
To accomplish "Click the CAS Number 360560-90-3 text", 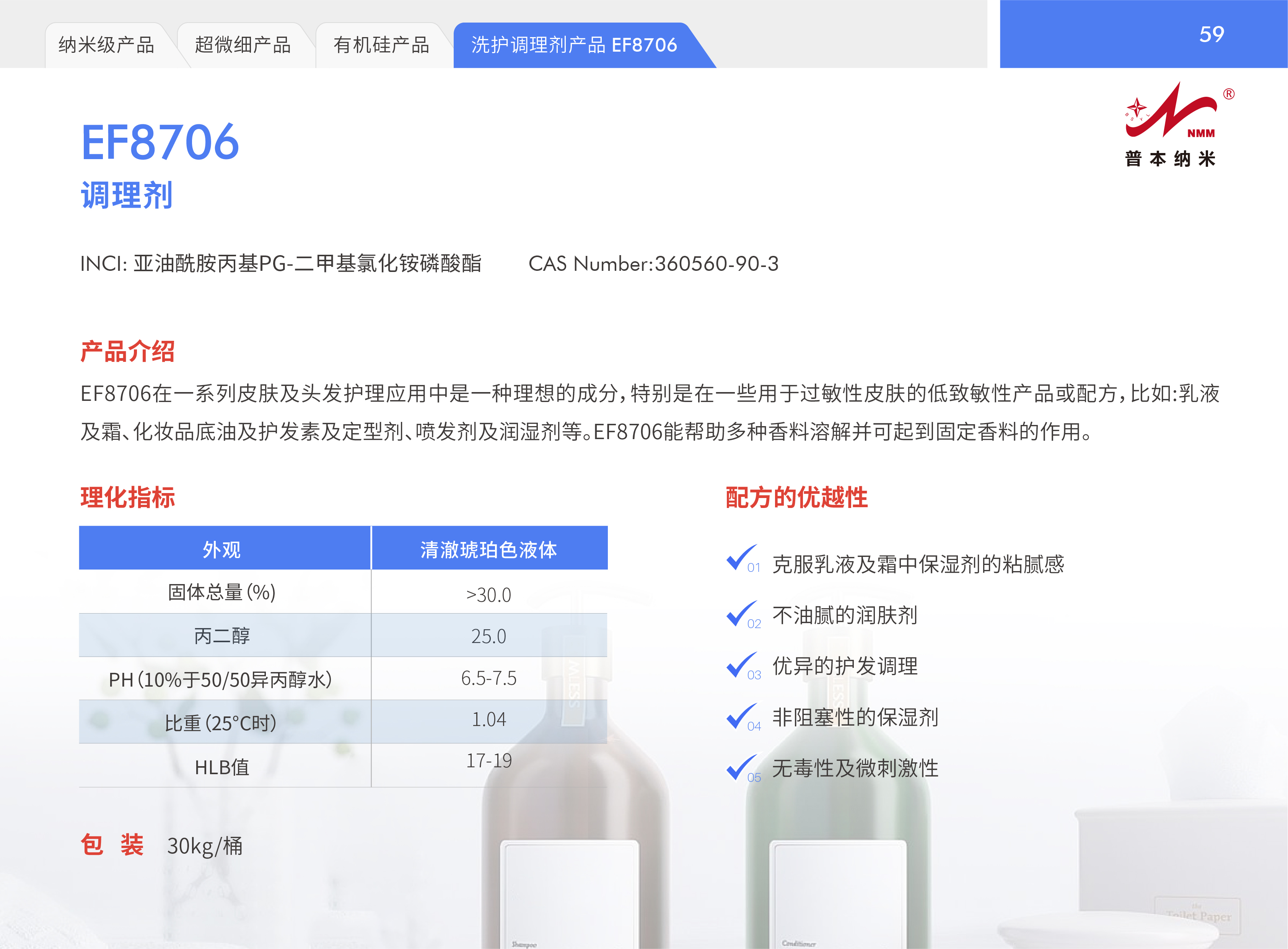I will (x=653, y=264).
